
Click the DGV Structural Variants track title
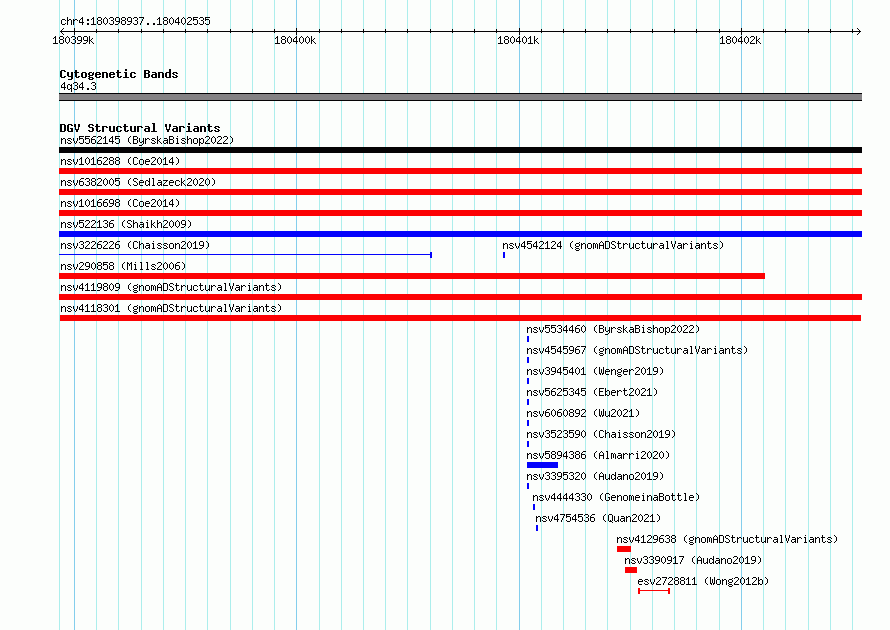point(140,128)
